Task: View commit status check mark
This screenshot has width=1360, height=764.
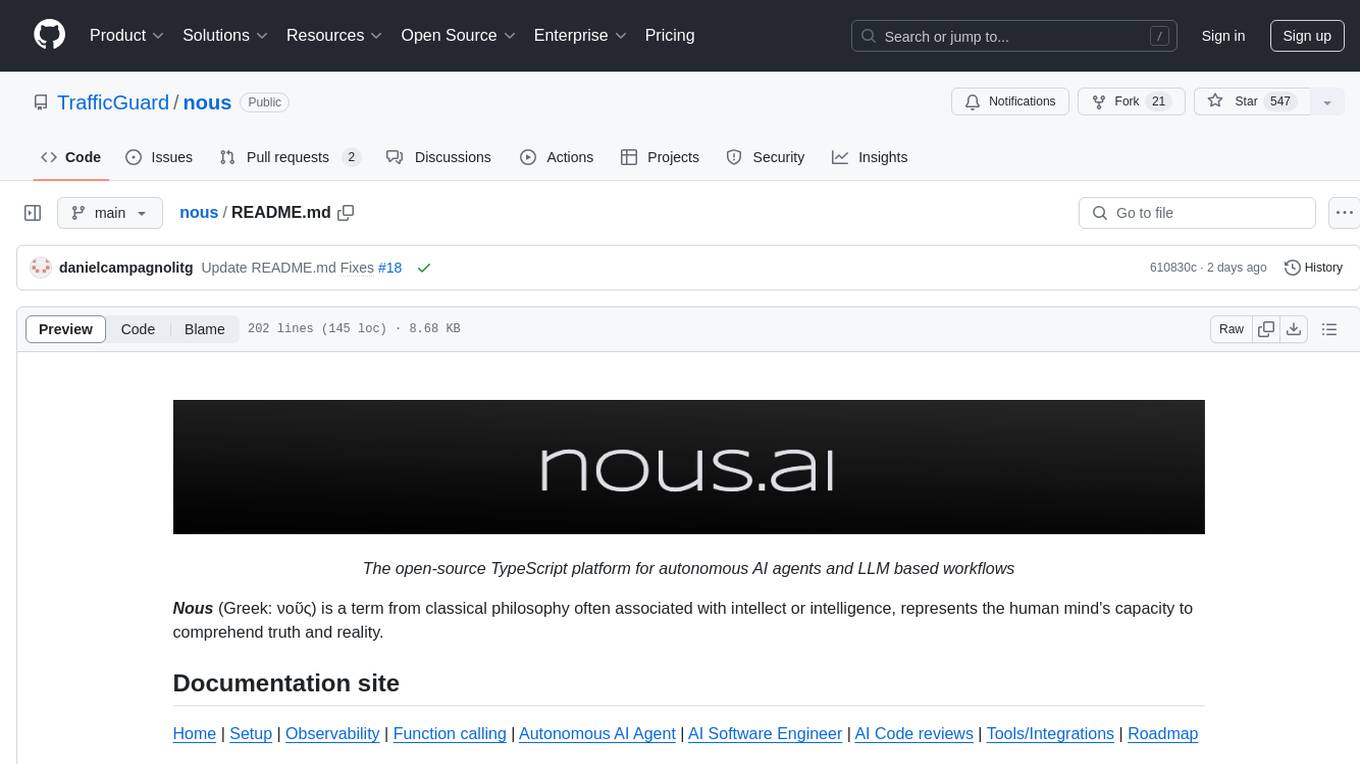Action: 424,268
